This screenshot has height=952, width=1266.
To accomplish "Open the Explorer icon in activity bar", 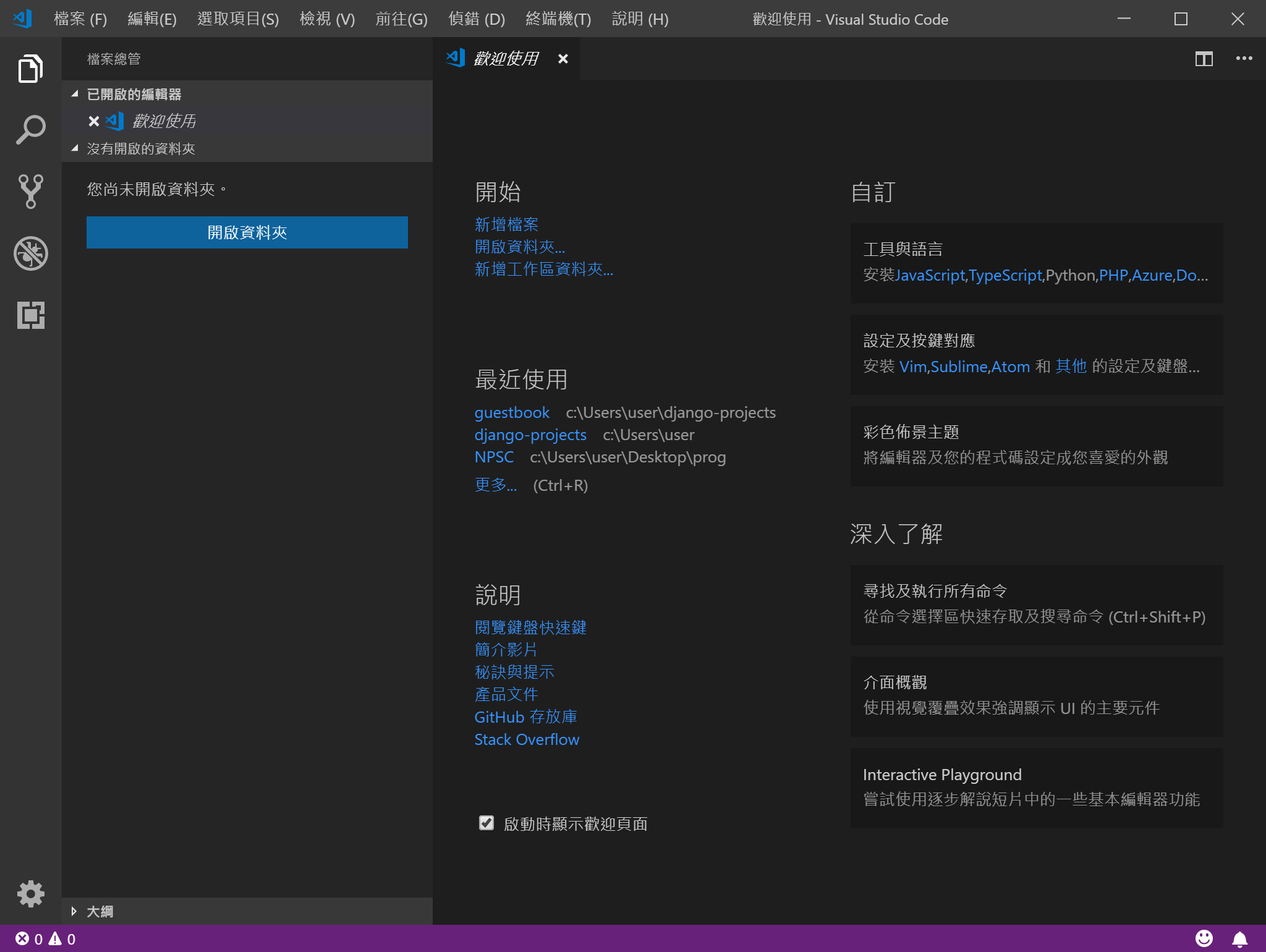I will pos(30,68).
